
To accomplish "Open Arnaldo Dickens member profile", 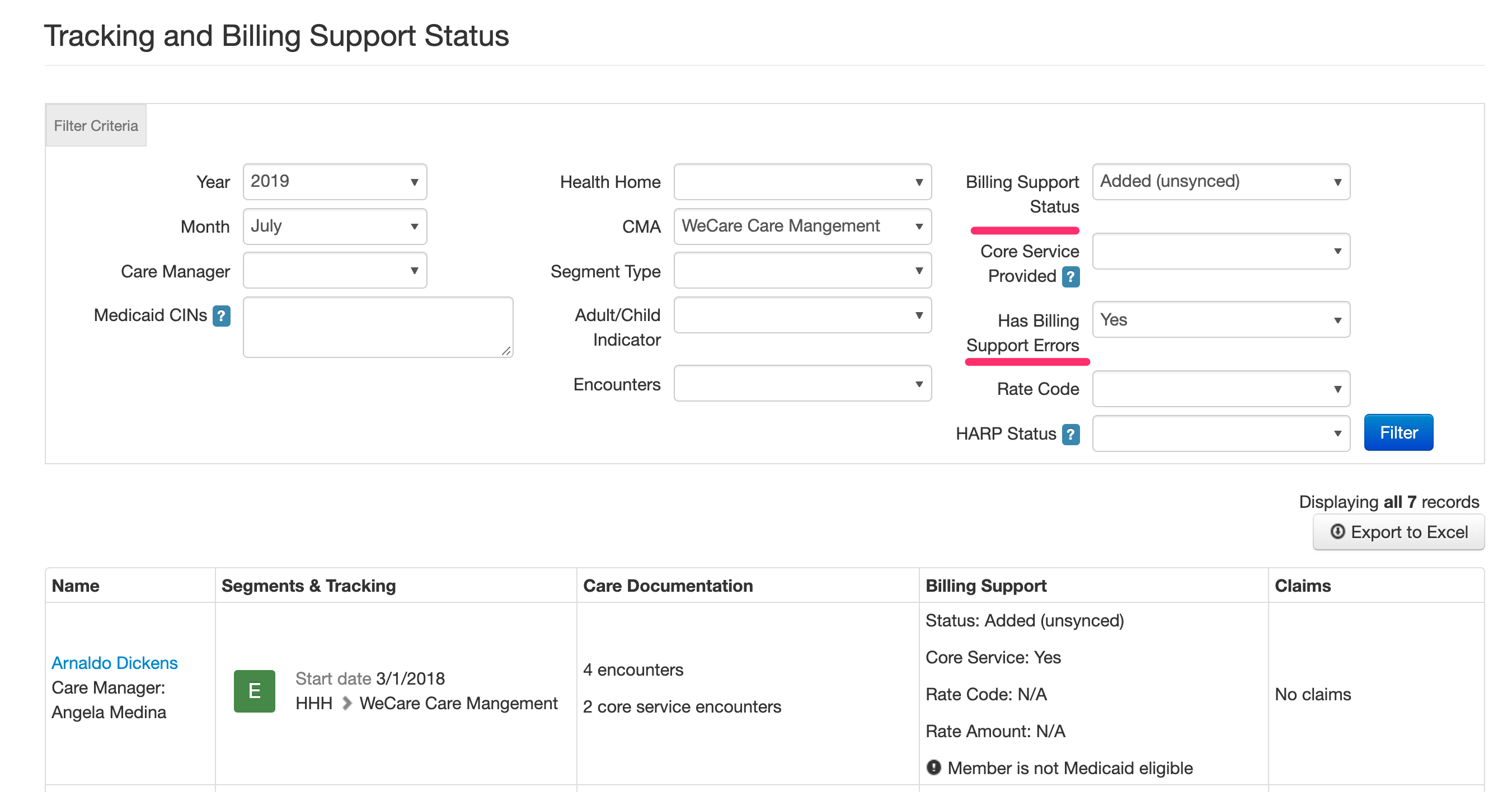I will coord(115,662).
